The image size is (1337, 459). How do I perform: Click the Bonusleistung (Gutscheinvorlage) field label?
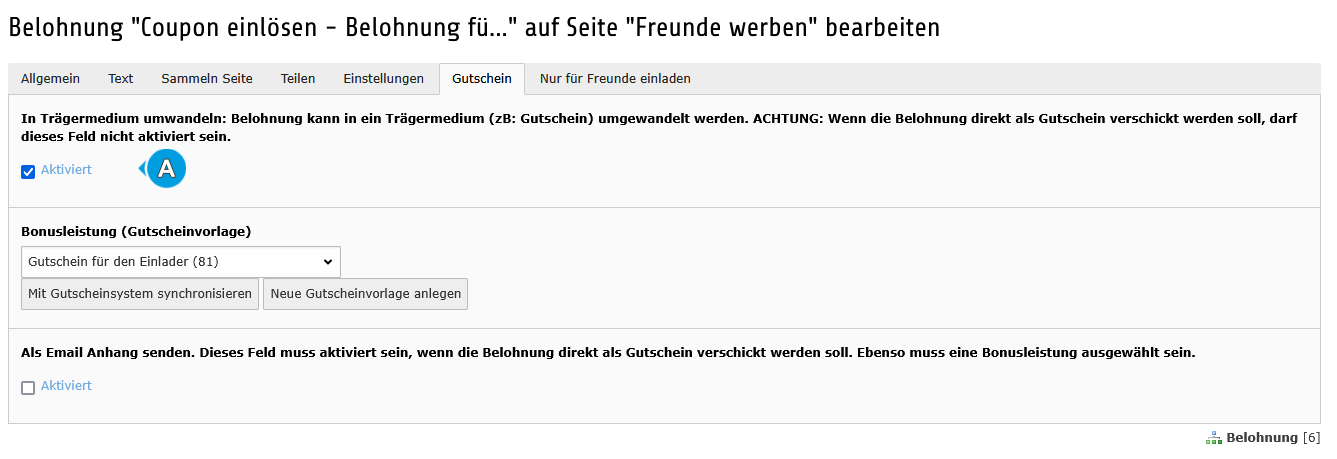(136, 231)
